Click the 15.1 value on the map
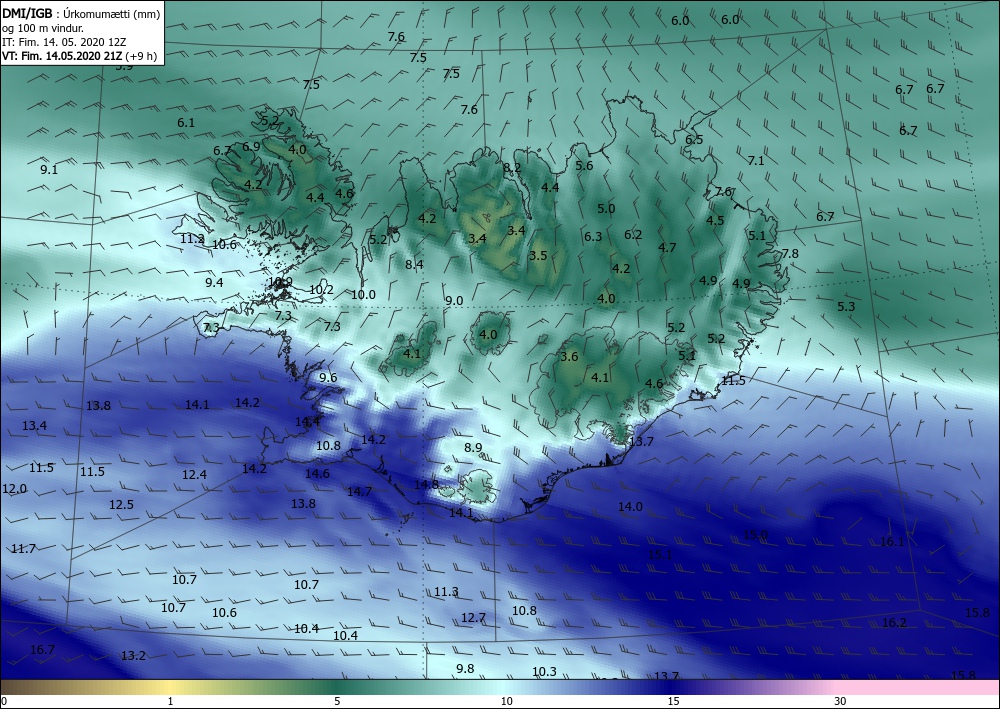Viewport: 1000px width, 709px height. point(660,555)
